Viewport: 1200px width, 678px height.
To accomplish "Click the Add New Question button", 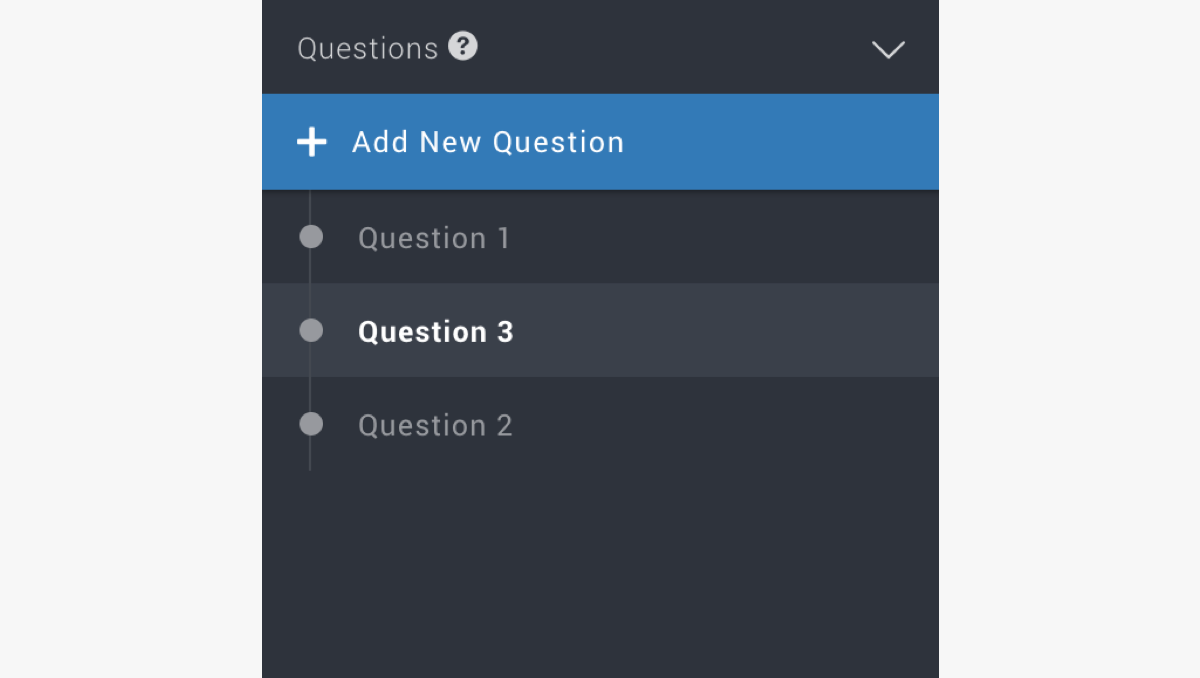I will pyautogui.click(x=600, y=142).
